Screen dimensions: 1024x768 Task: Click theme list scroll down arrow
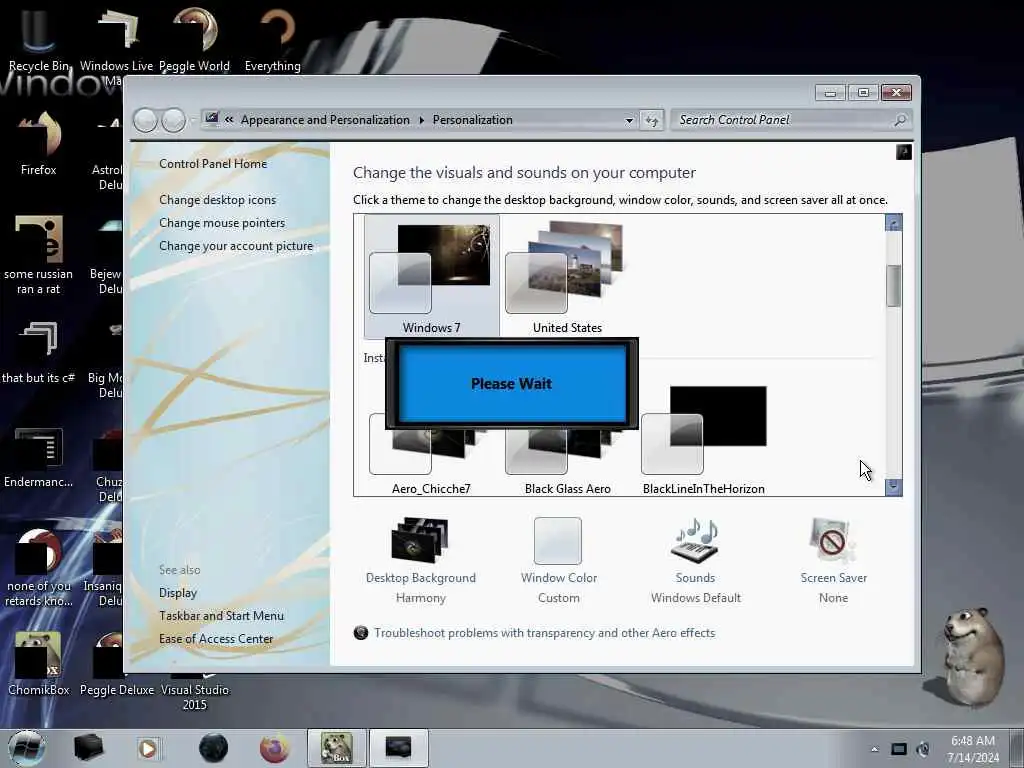893,487
